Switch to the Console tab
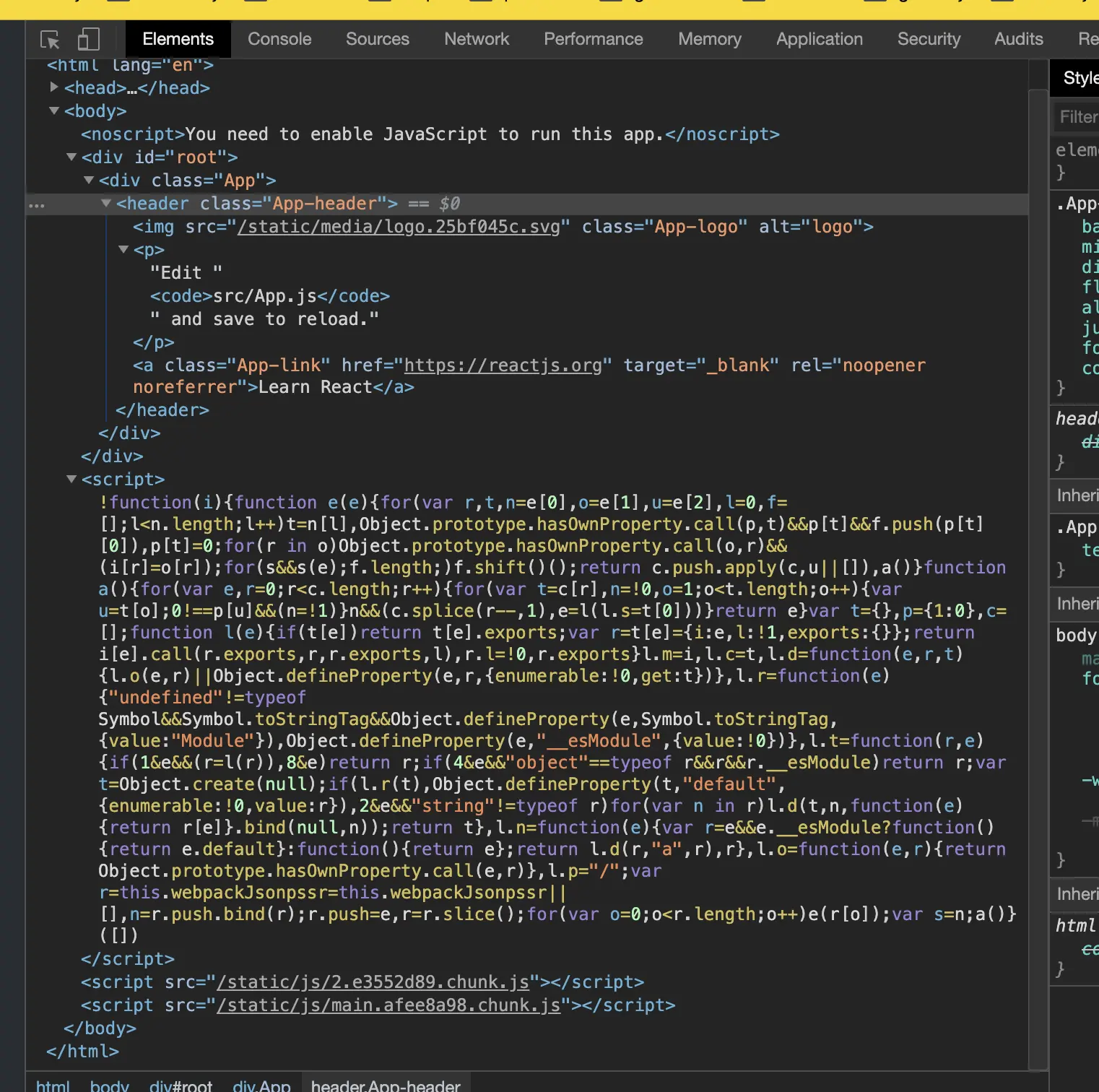The height and width of the screenshot is (1092, 1099). point(279,39)
